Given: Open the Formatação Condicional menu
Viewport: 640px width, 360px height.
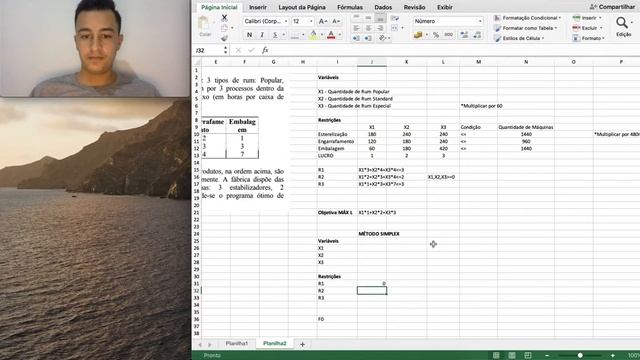Looking at the screenshot, I should (x=527, y=18).
